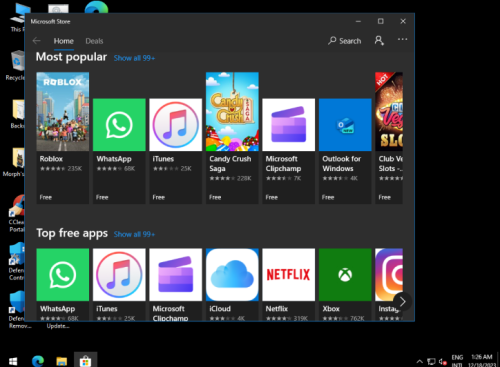Open the See more ellipsis menu
Screen dimensions: 500x367
coord(402,39)
